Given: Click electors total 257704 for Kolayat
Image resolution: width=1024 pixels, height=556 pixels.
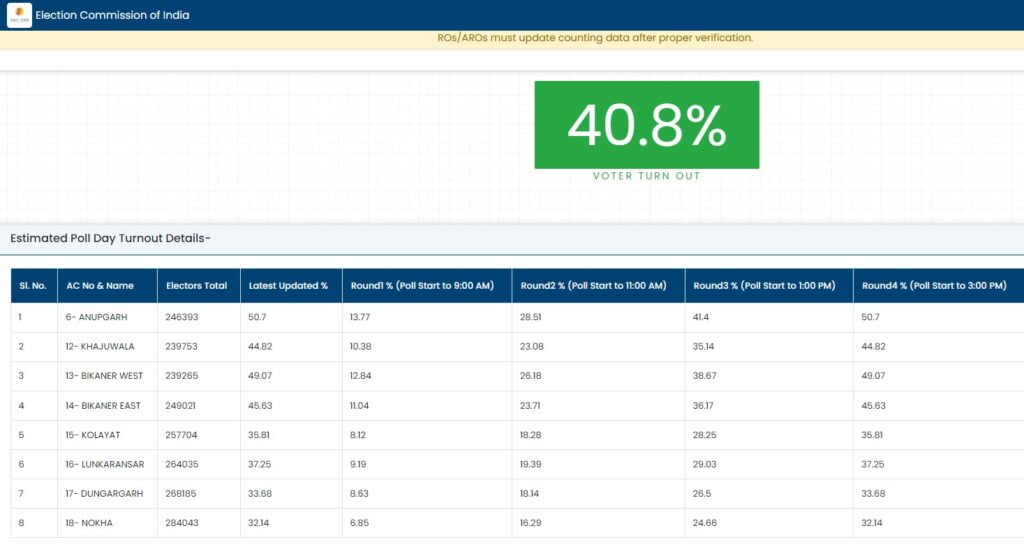Looking at the screenshot, I should [x=181, y=435].
